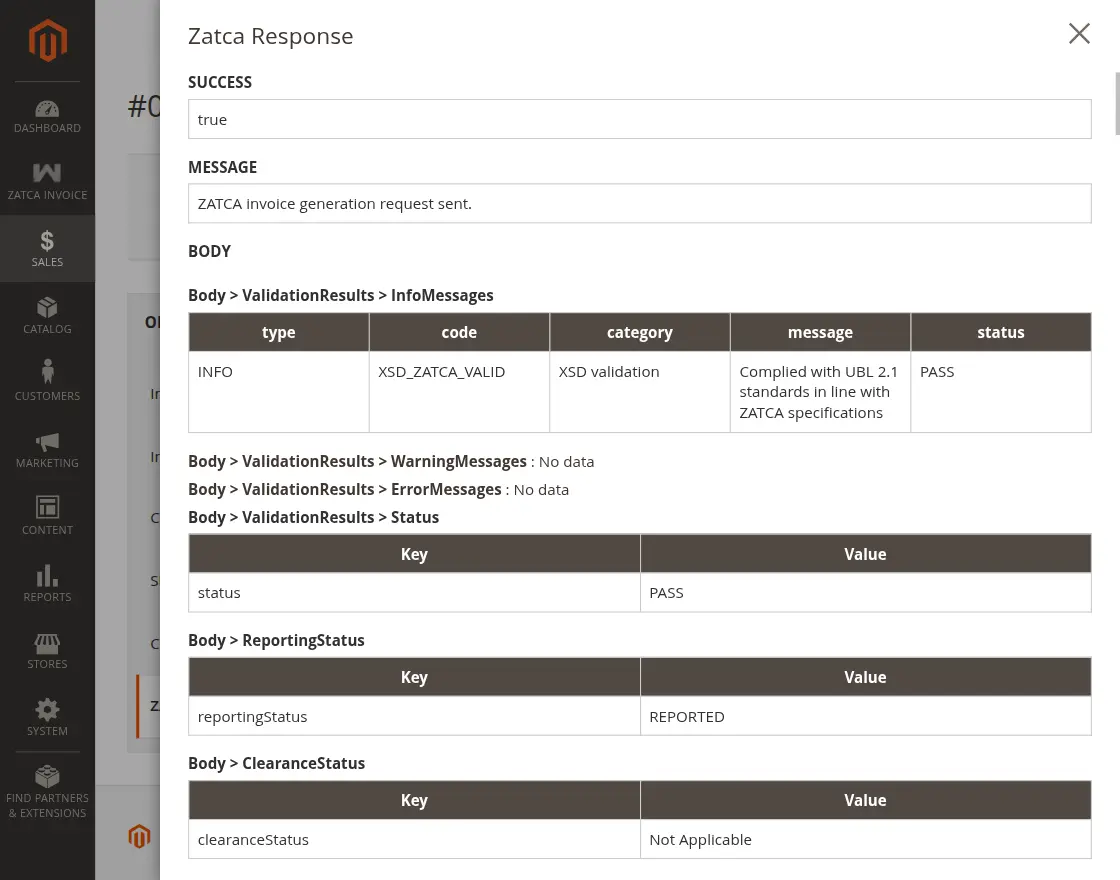Click the Key header in ReportingStatus table
1120x880 pixels.
tap(414, 677)
